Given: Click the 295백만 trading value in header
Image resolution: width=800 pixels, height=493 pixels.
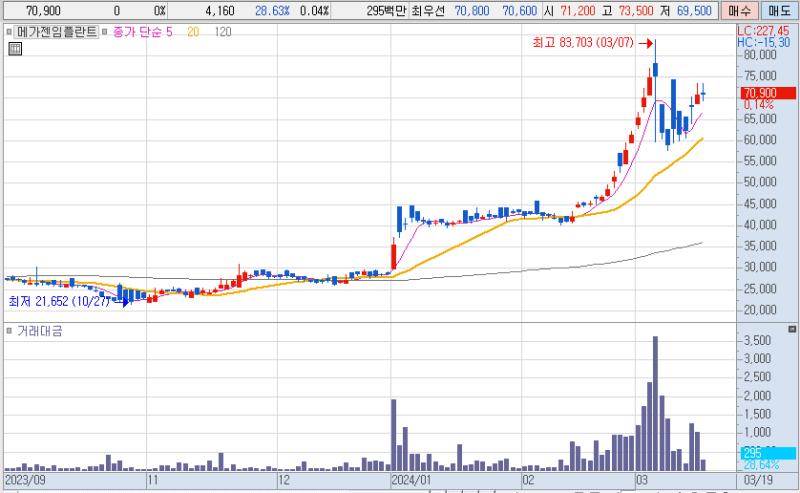Looking at the screenshot, I should [387, 11].
